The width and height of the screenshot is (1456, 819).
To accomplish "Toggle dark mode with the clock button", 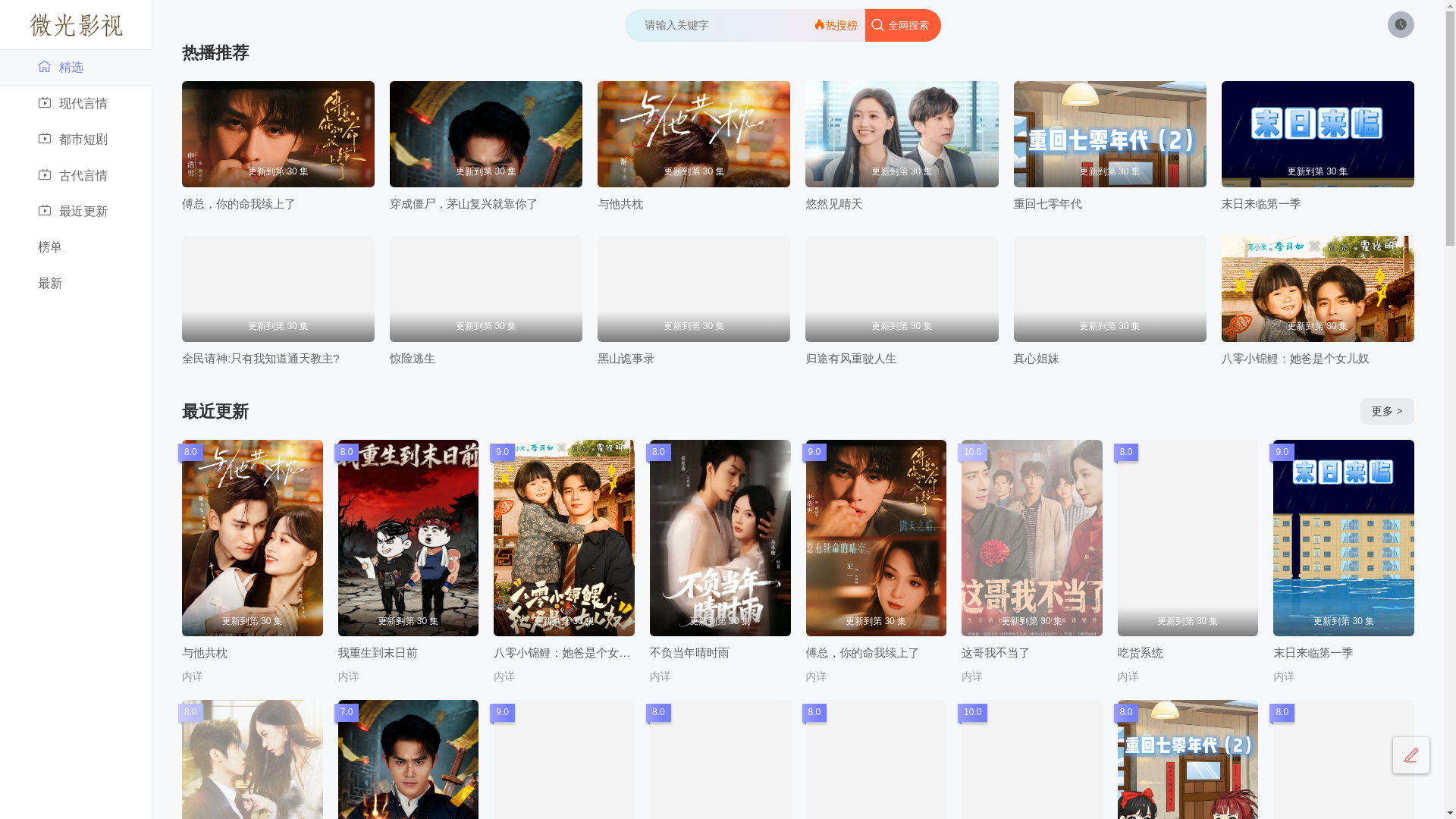I will point(1401,25).
